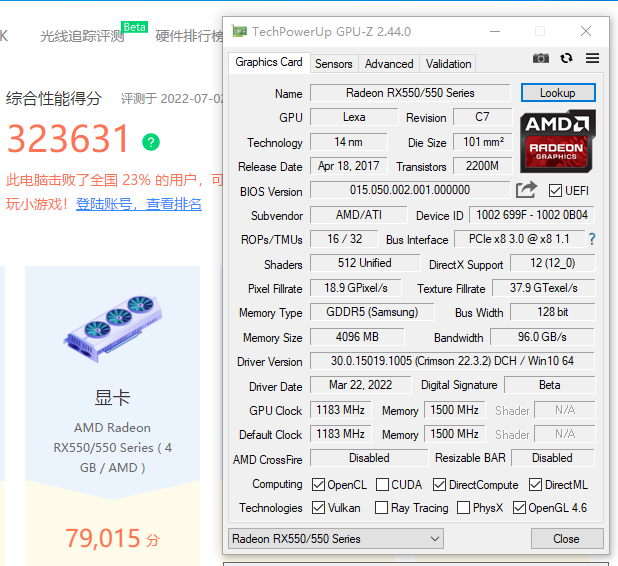Click the Name field Radeon RX550/550 Series
618x566 pixels.
point(410,93)
